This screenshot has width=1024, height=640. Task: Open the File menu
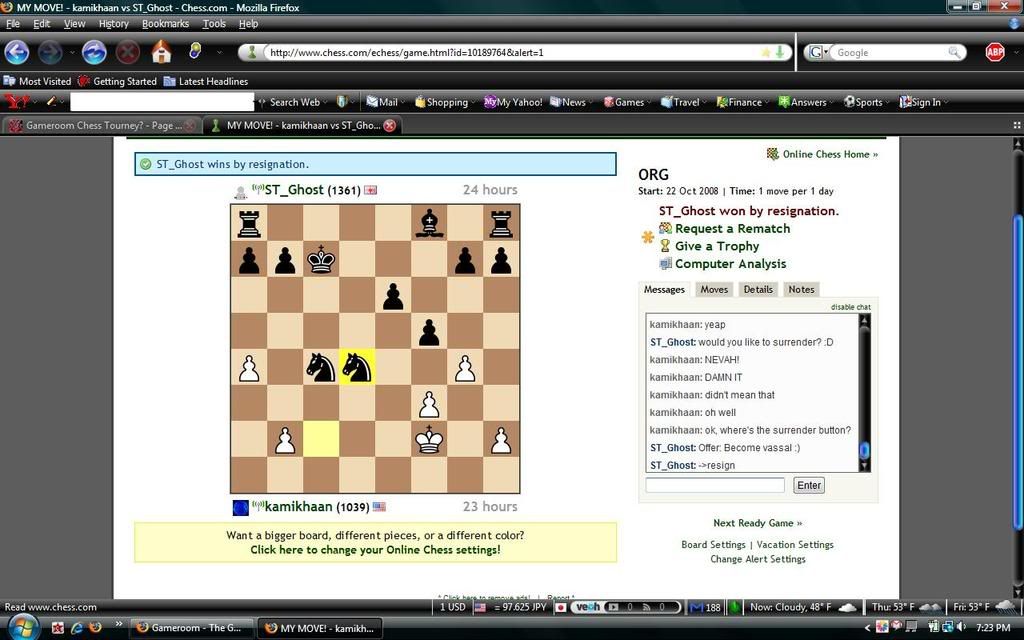click(x=12, y=24)
